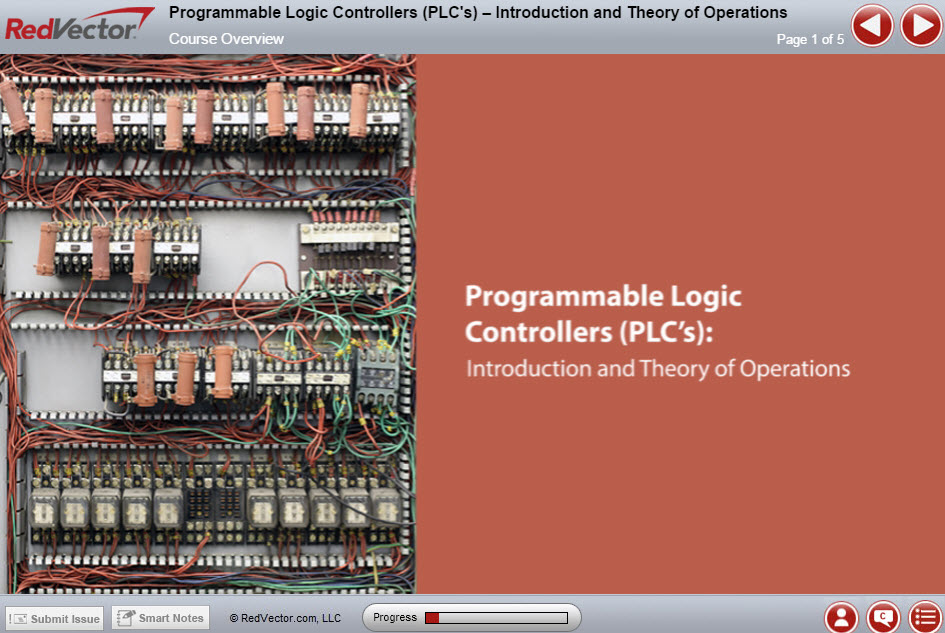Click the speech bubble caption icon
The width and height of the screenshot is (945, 633).
pos(884,617)
